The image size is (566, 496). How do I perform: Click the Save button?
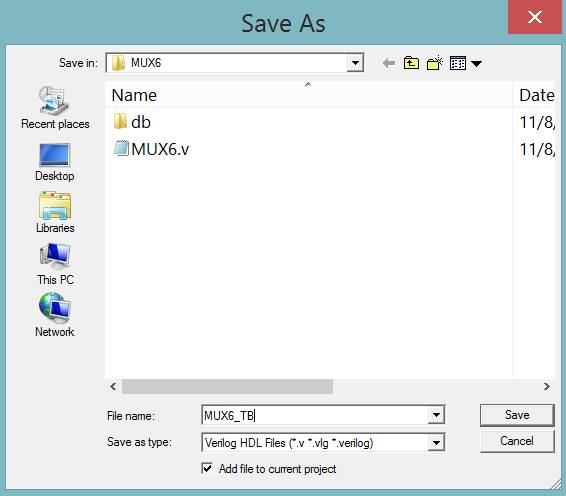click(517, 415)
